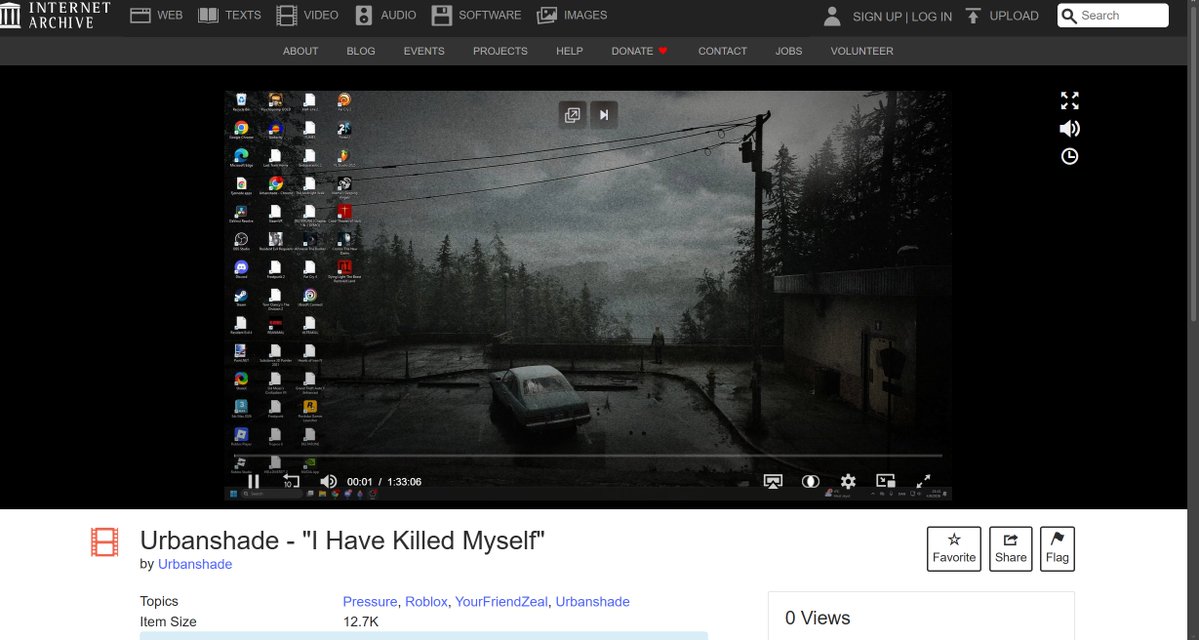Open the YourFriendZeal topic link
The height and width of the screenshot is (640, 1199).
[x=501, y=602]
